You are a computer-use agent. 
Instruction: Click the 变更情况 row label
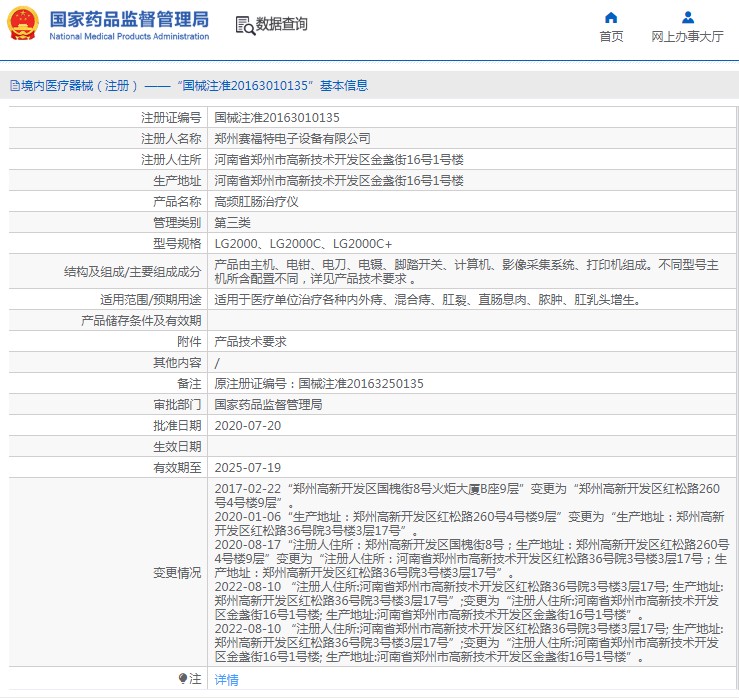tap(177, 573)
